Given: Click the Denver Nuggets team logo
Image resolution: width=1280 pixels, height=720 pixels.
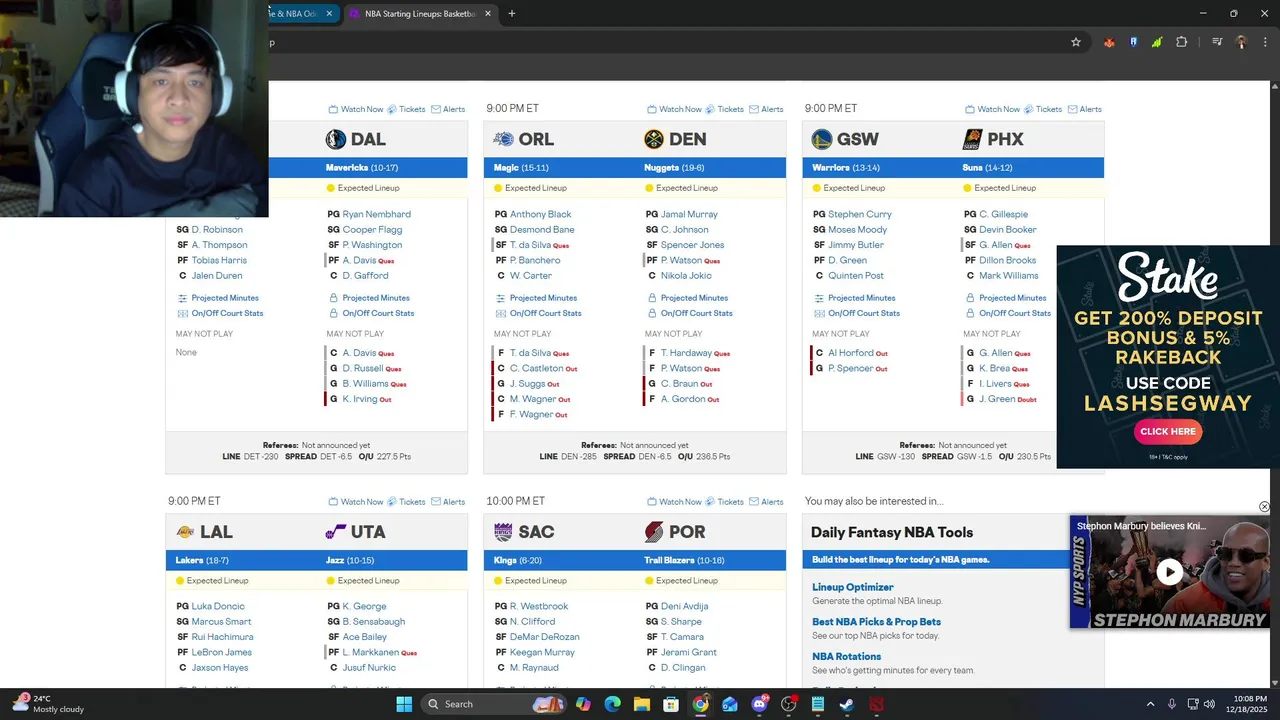Looking at the screenshot, I should point(654,139).
